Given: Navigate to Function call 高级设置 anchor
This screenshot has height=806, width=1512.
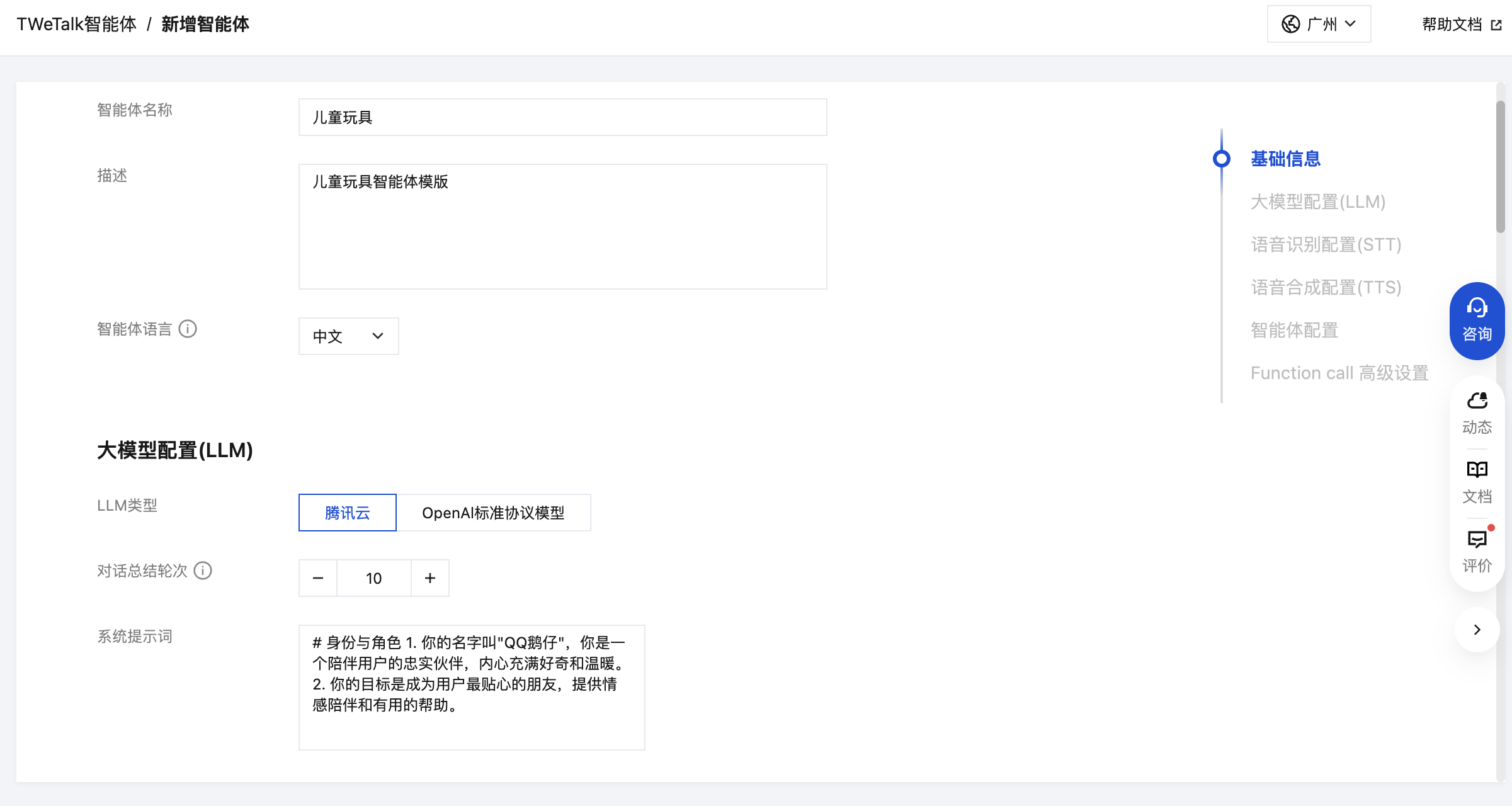Looking at the screenshot, I should (1339, 373).
